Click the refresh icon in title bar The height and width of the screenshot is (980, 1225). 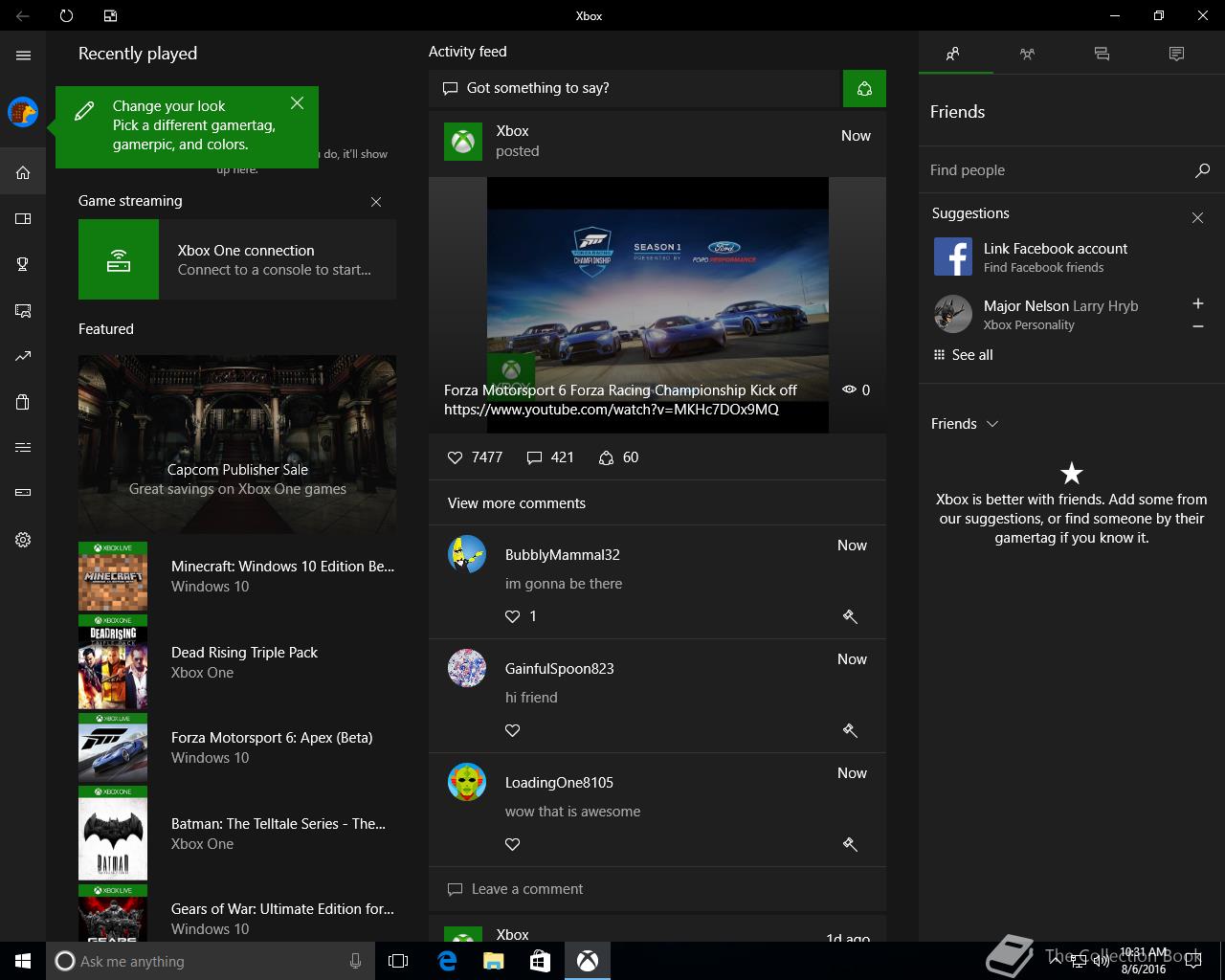pyautogui.click(x=66, y=15)
